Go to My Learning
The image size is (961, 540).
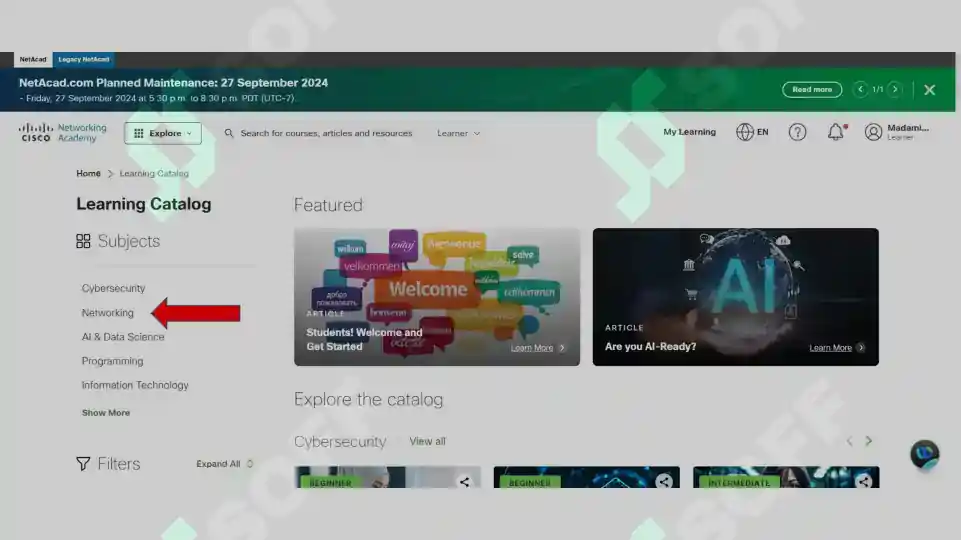[689, 132]
